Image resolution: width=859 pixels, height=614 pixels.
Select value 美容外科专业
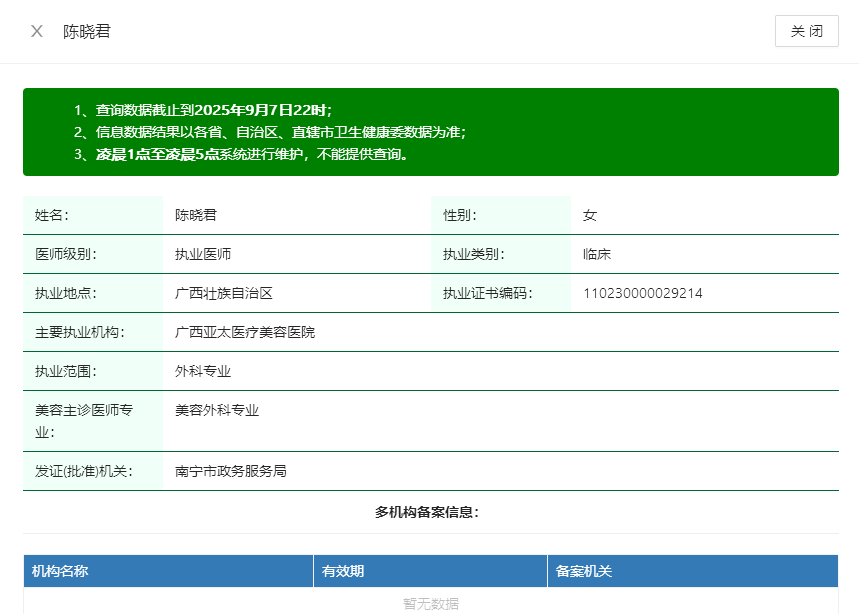(217, 410)
